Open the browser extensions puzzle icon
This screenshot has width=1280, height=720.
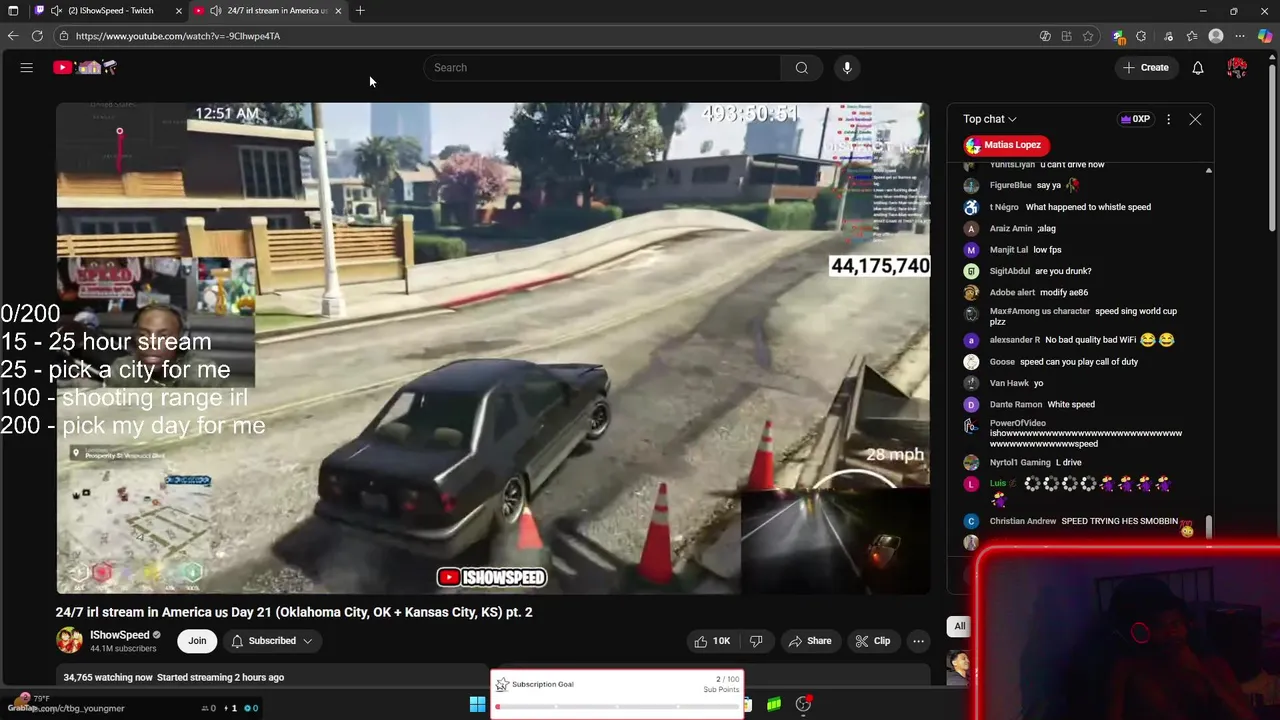pyautogui.click(x=1141, y=36)
